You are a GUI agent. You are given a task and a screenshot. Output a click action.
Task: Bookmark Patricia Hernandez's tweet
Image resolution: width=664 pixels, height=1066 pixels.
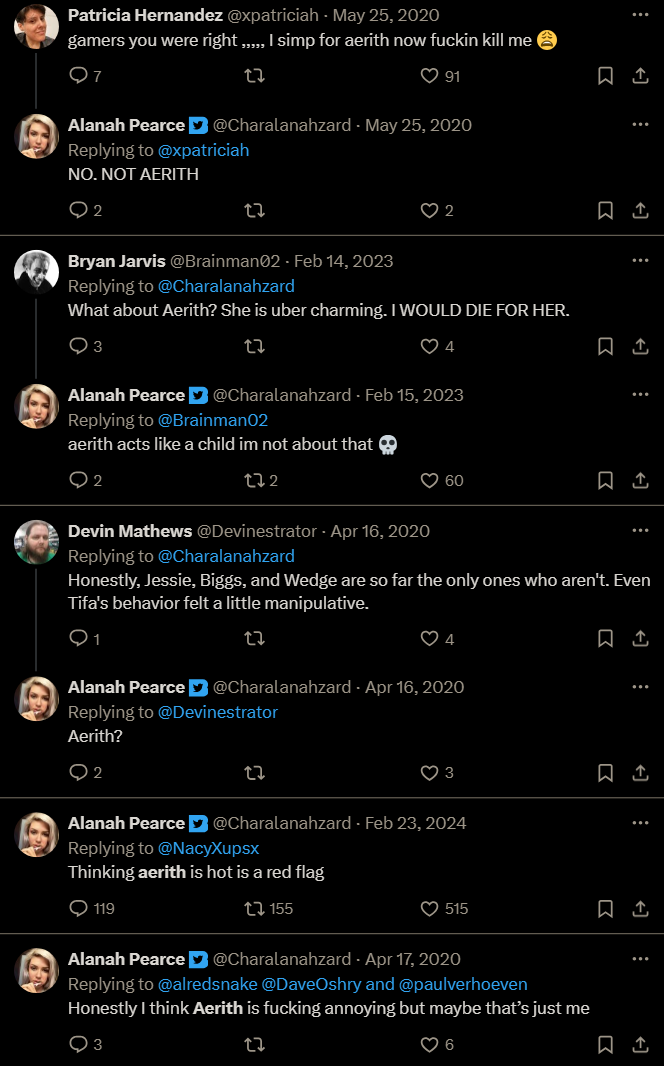click(x=605, y=75)
